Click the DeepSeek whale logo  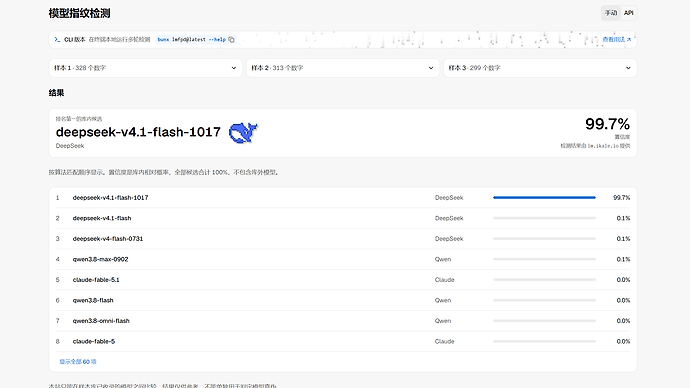coord(243,132)
